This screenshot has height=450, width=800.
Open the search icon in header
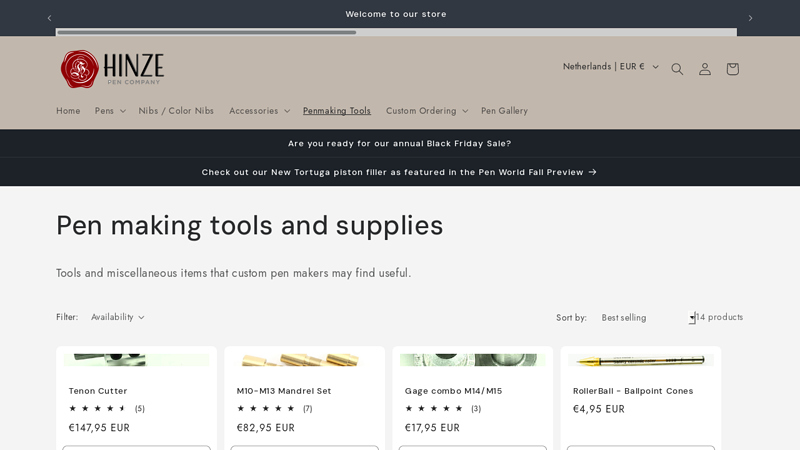click(677, 69)
